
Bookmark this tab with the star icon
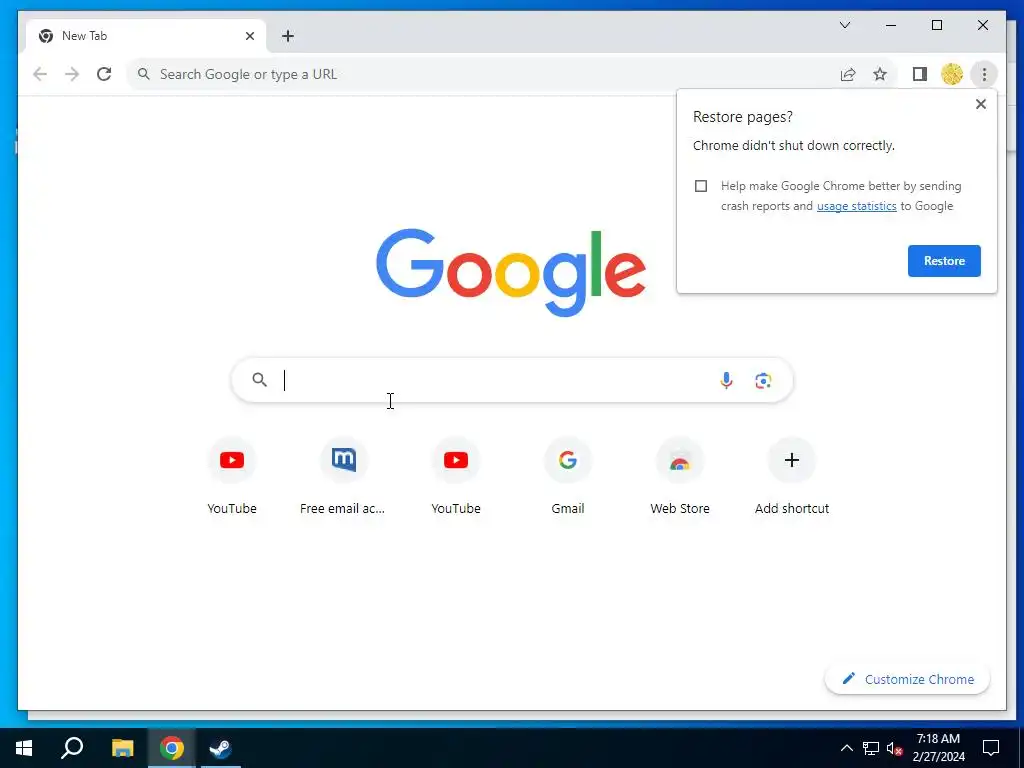(880, 74)
